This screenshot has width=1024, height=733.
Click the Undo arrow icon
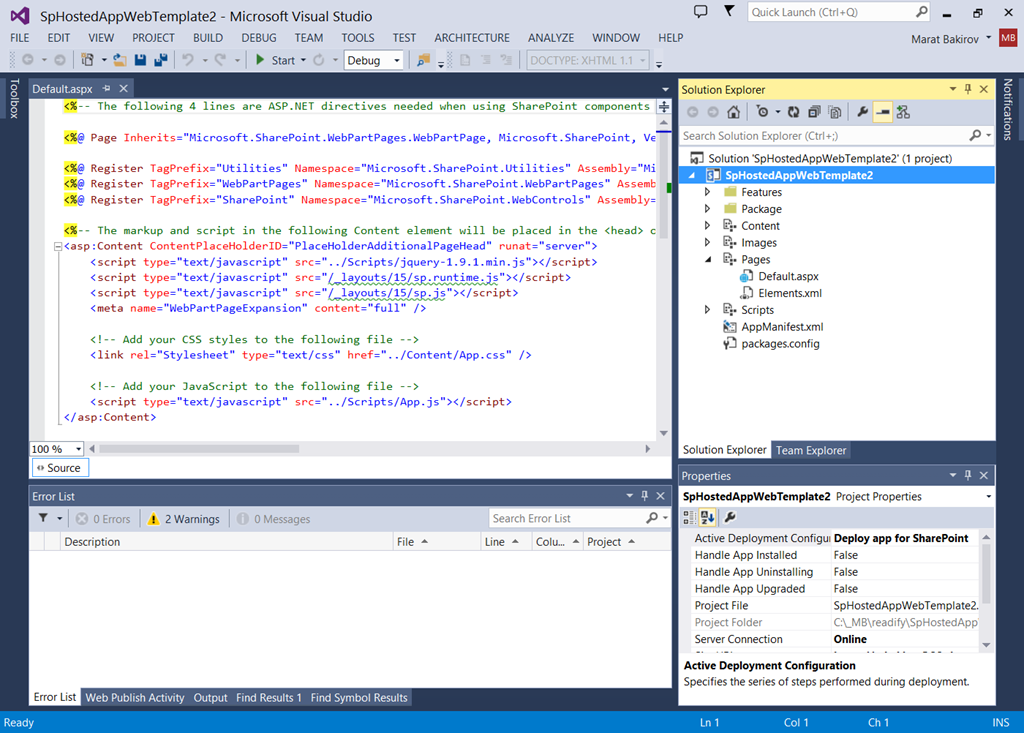[x=188, y=60]
